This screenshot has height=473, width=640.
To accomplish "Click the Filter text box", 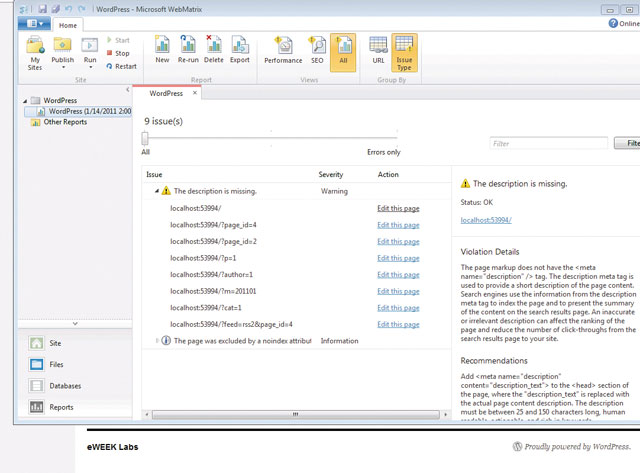I will [548, 143].
